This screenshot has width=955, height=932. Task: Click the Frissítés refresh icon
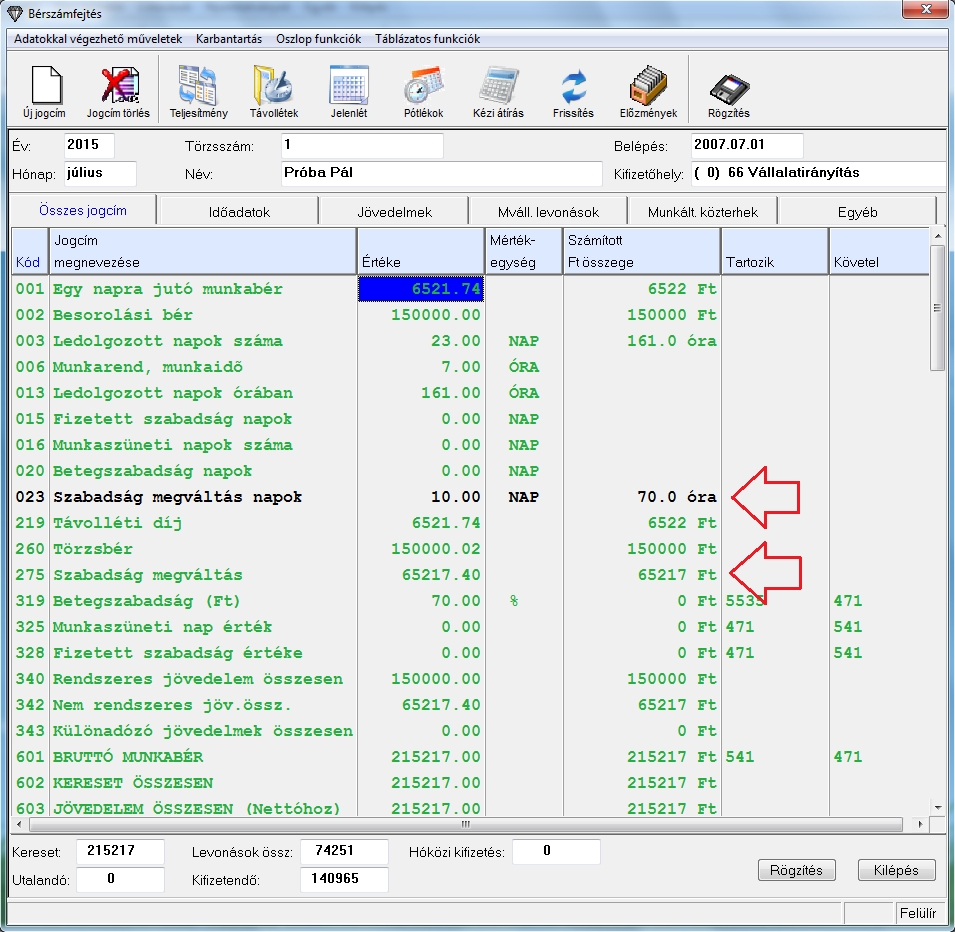click(x=573, y=86)
